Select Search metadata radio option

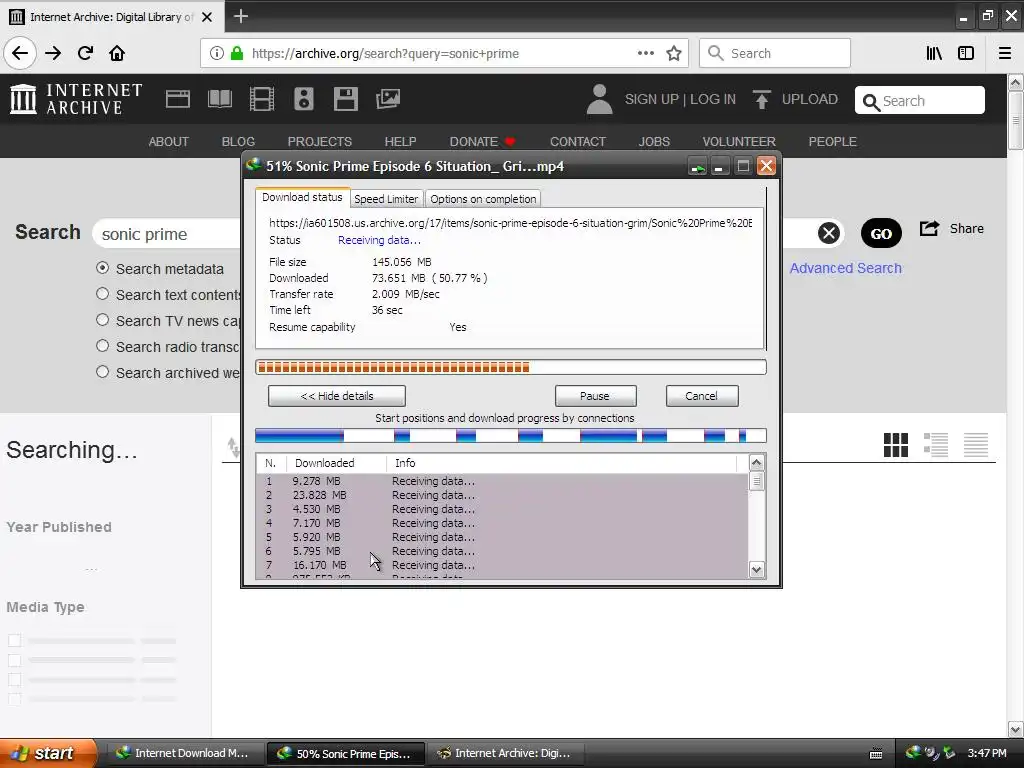coord(103,268)
